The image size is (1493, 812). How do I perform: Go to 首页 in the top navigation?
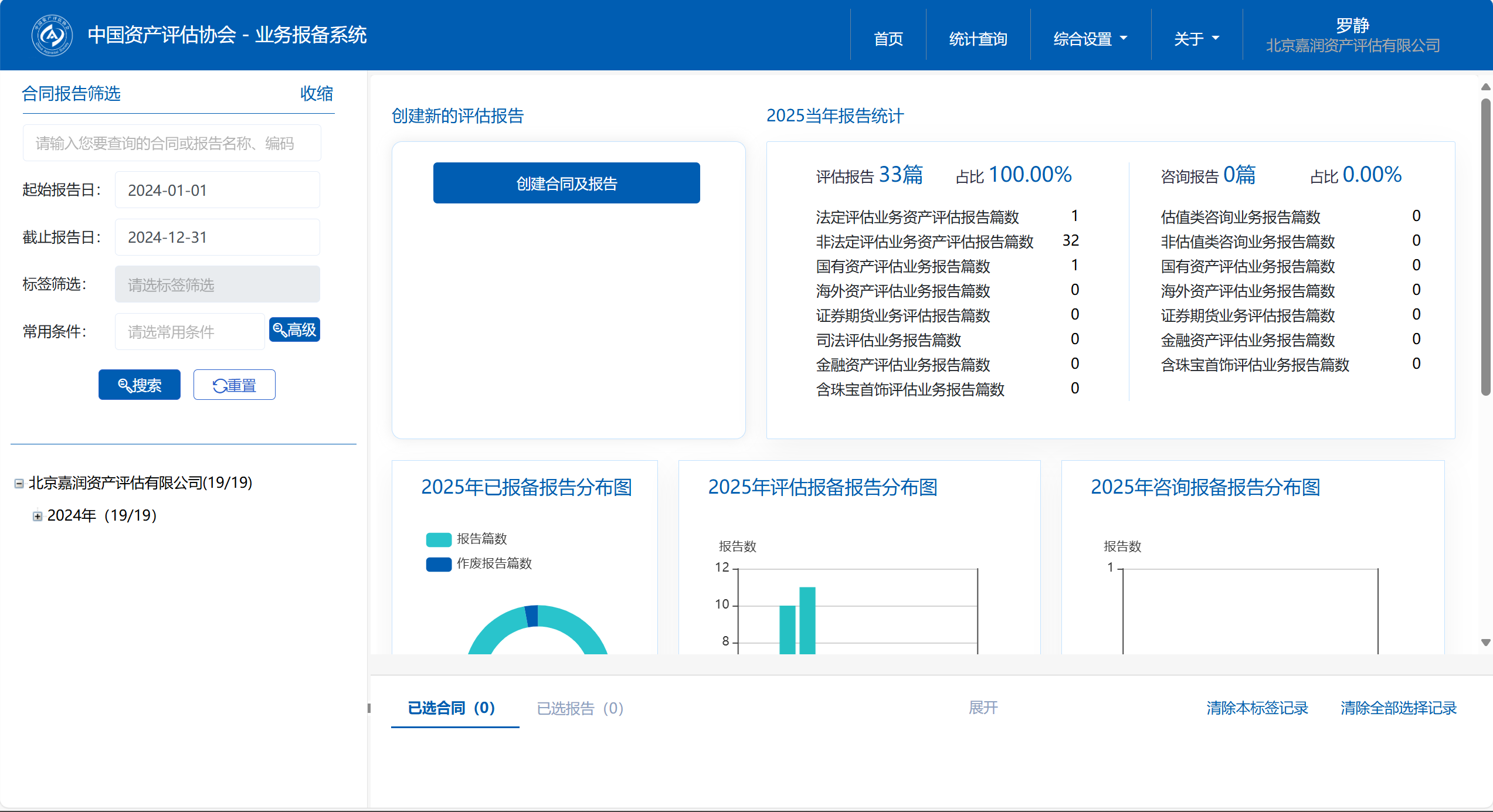(x=888, y=39)
